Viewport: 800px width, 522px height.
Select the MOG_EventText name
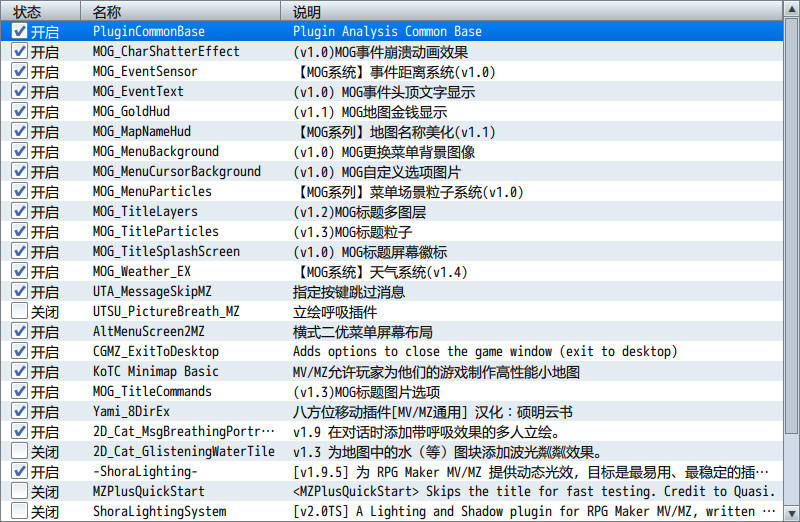click(x=138, y=91)
